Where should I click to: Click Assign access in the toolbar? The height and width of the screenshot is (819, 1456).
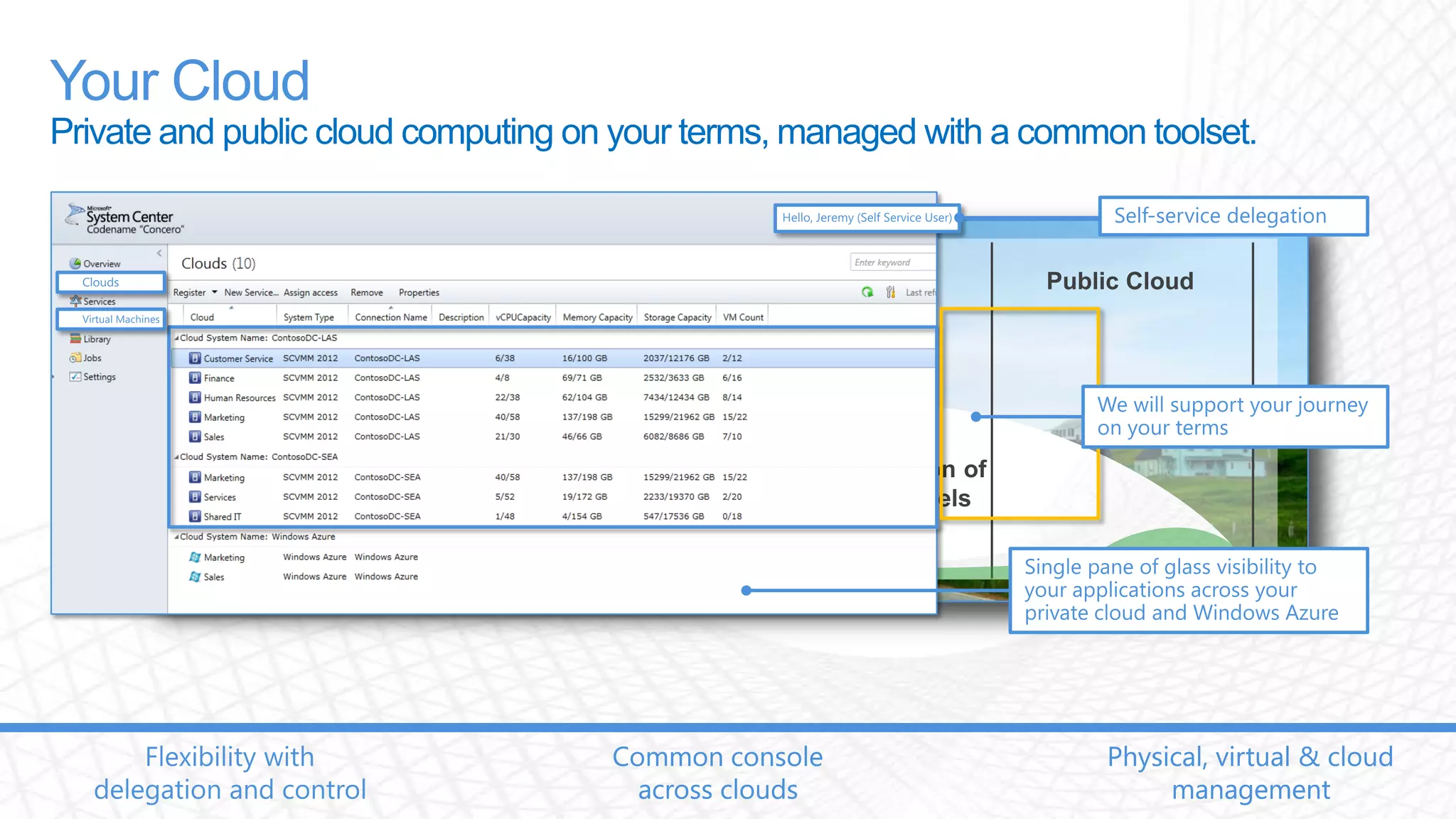(311, 293)
